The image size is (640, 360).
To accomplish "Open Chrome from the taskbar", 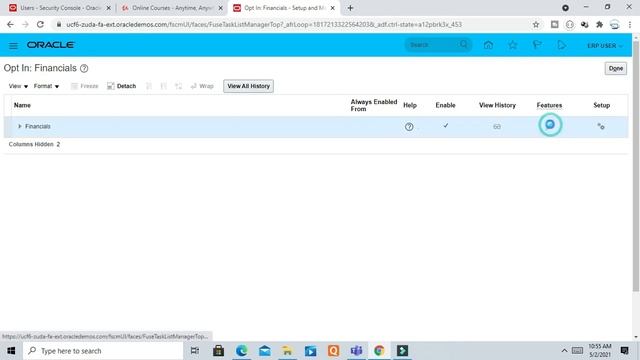I will click(379, 351).
